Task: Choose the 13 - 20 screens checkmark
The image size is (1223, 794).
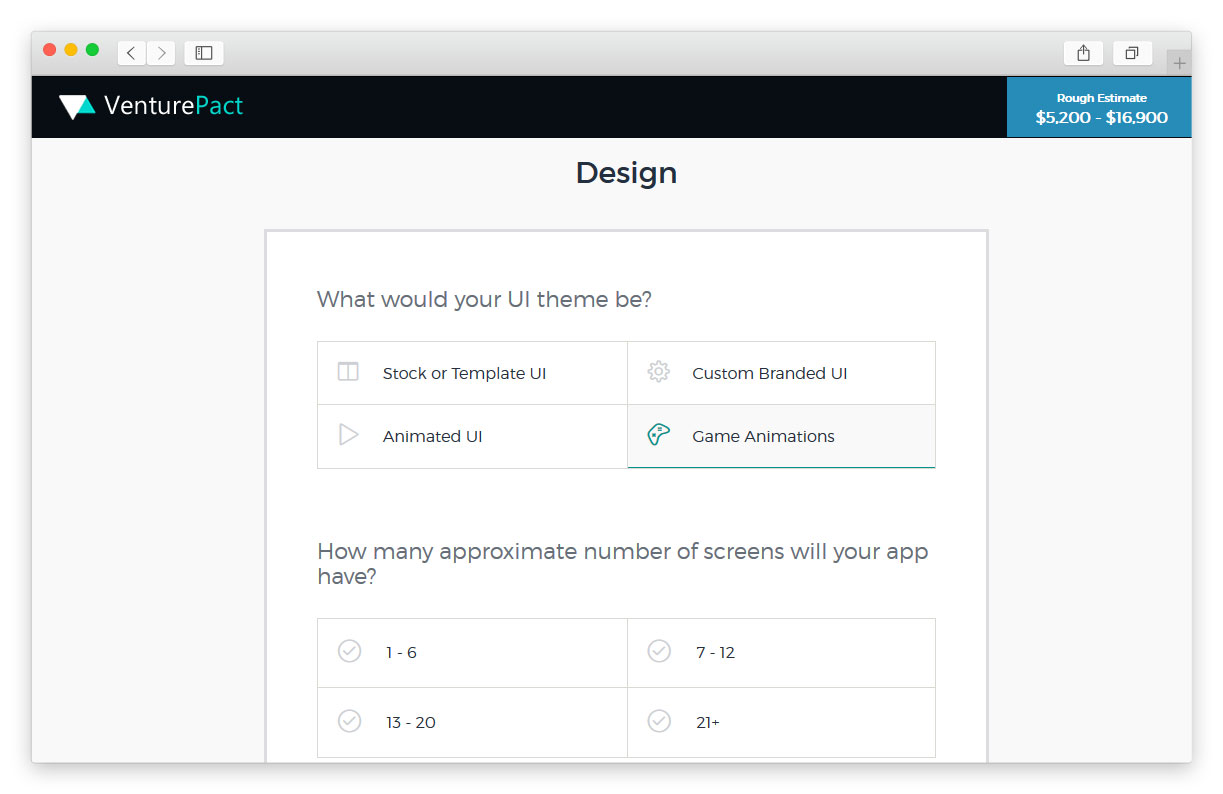Action: tap(349, 721)
